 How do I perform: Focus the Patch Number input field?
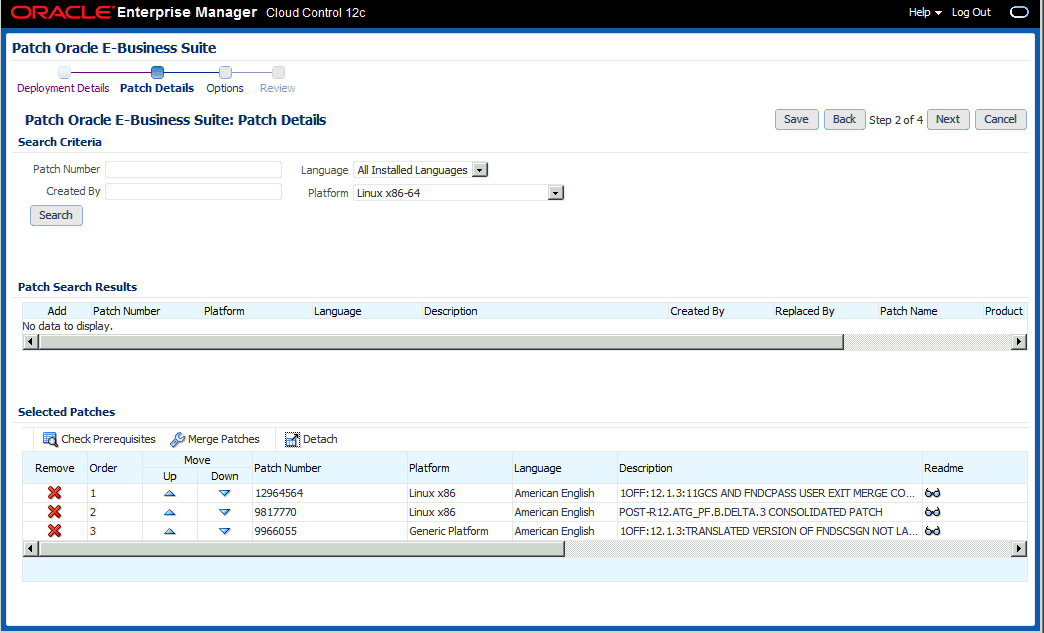click(x=193, y=169)
